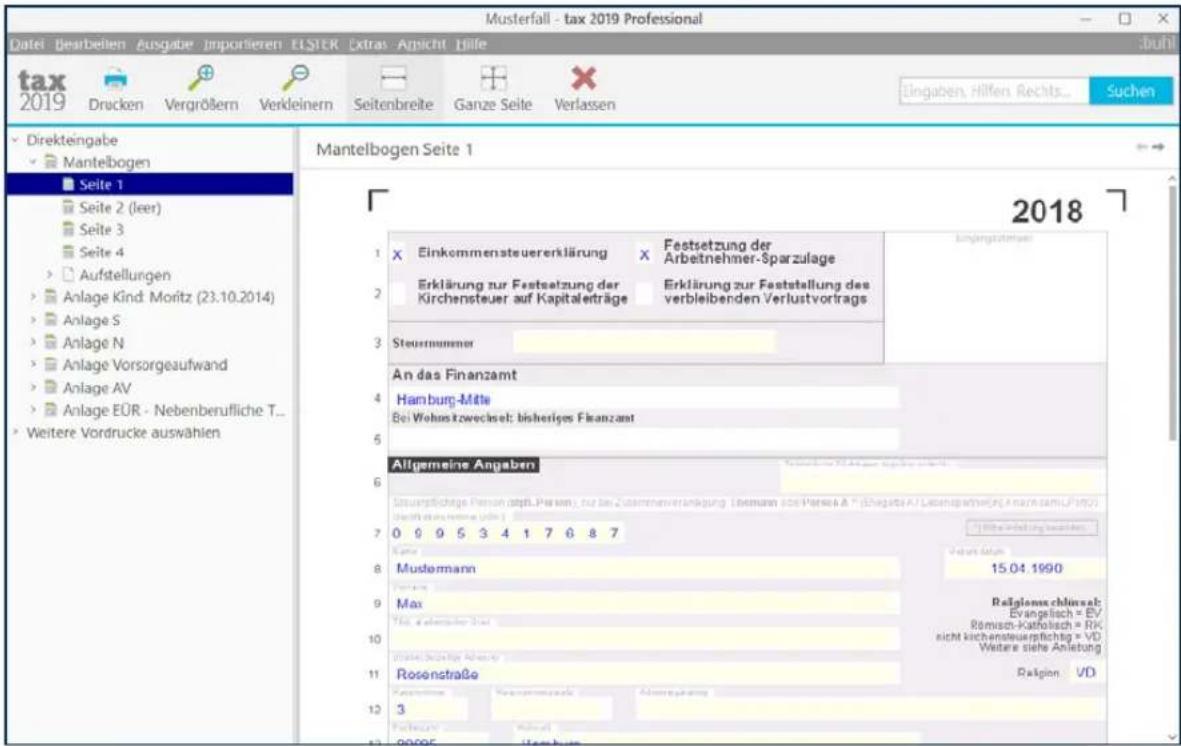
Task: Expand the Anlage AV node
Action: click(33, 387)
